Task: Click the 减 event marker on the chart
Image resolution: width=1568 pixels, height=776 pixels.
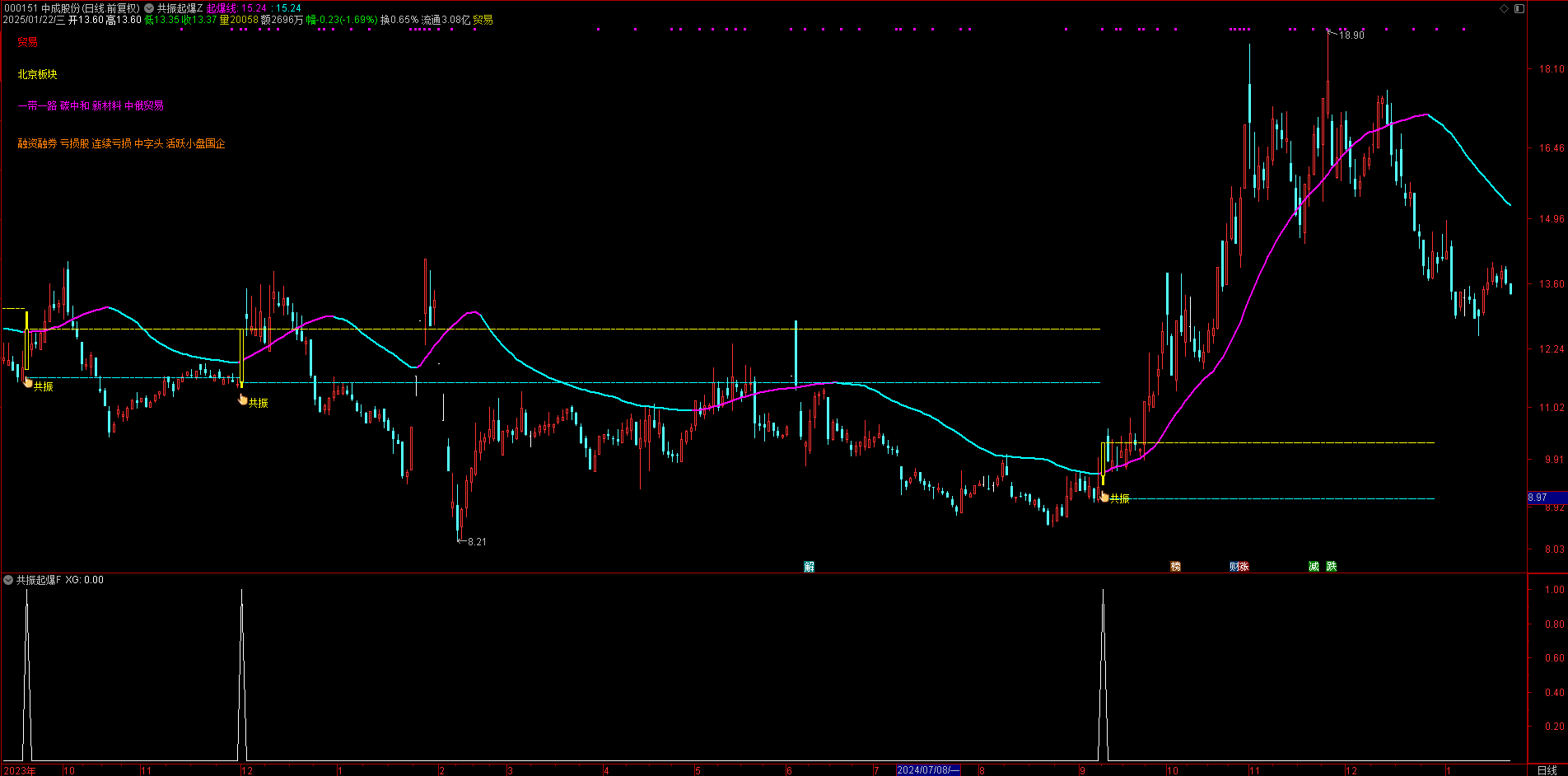Action: click(1314, 567)
